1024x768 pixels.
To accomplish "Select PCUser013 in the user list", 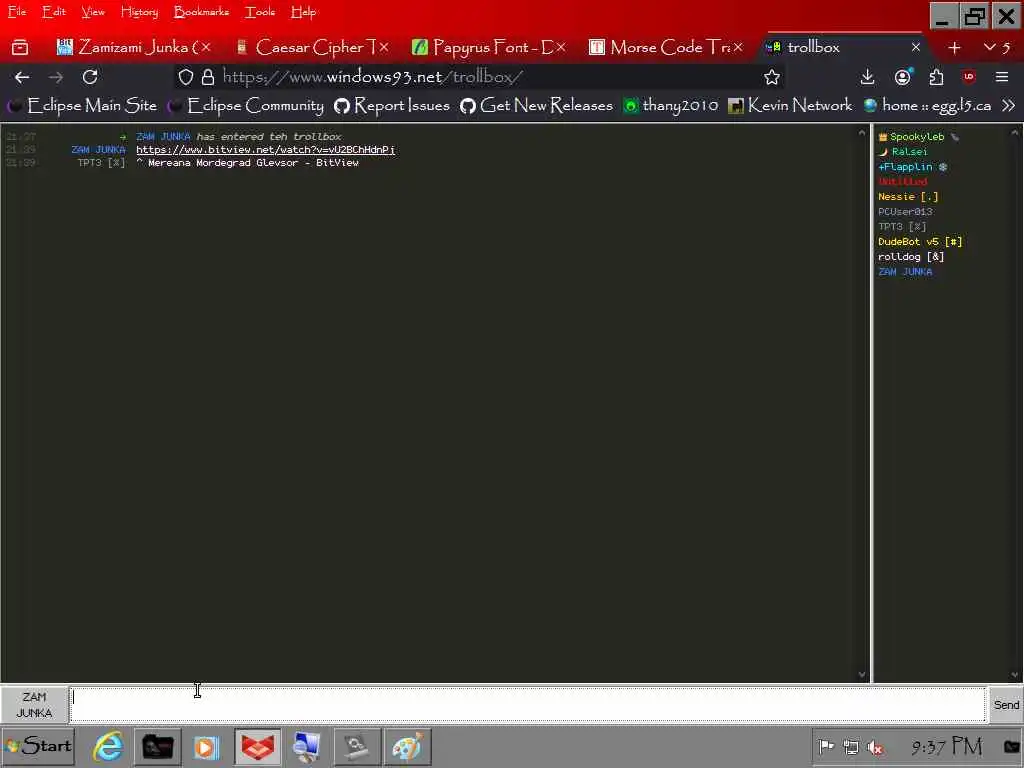I will pos(905,212).
